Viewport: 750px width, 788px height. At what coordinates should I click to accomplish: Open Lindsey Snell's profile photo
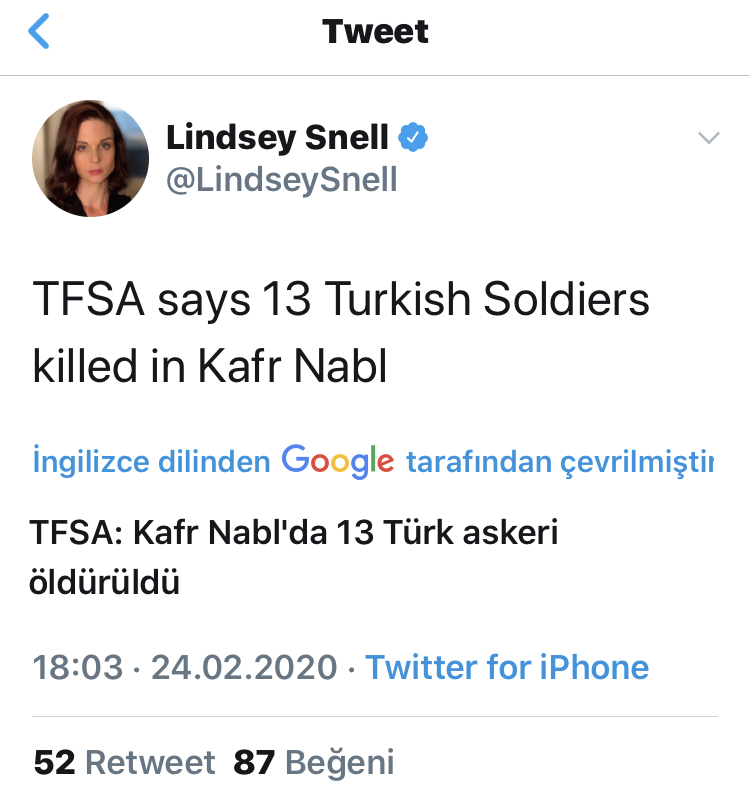point(83,157)
